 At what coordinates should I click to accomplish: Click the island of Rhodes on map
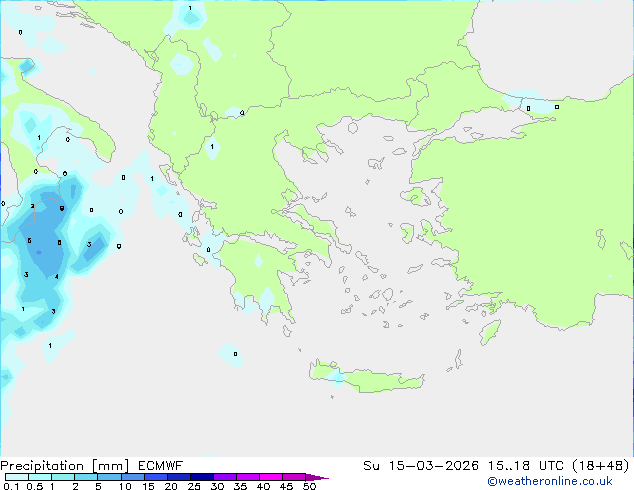490,332
